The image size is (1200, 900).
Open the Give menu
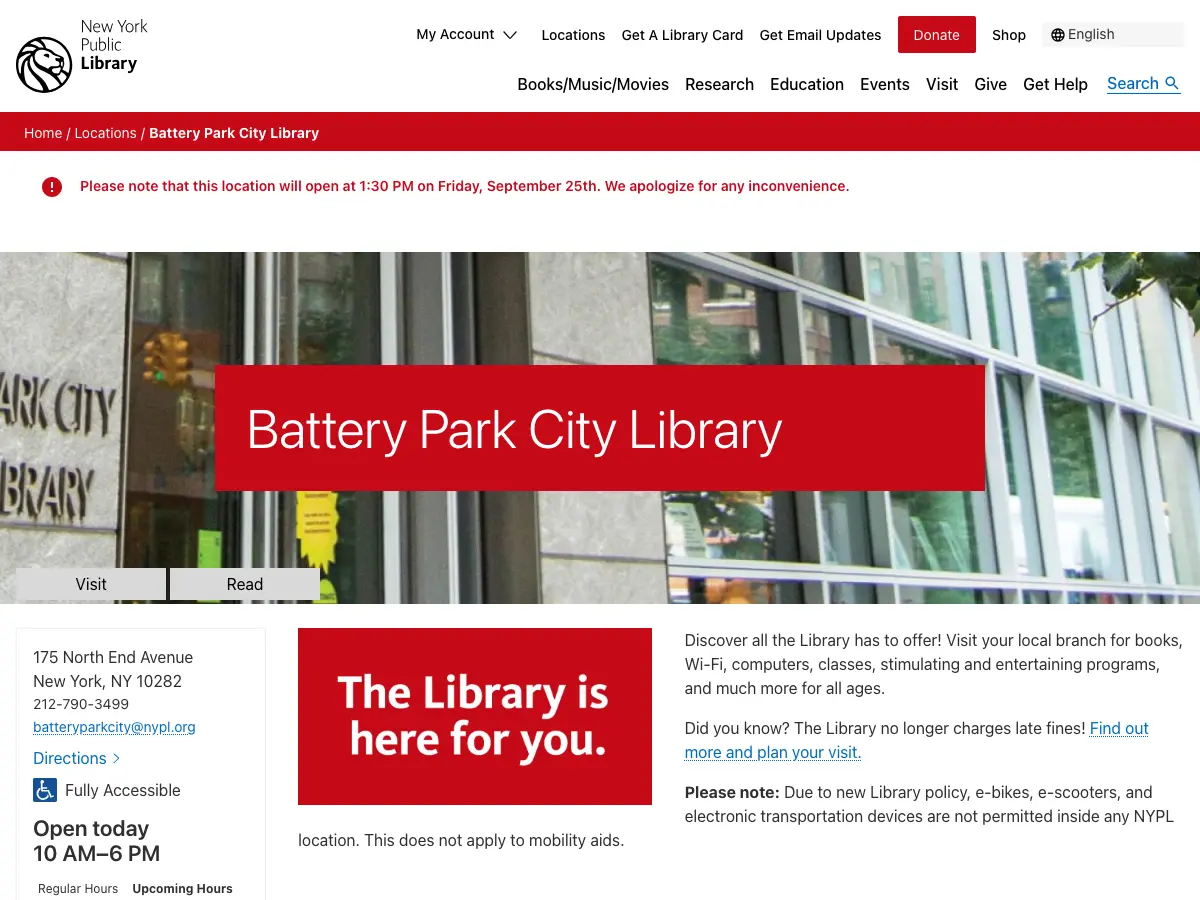coord(990,84)
